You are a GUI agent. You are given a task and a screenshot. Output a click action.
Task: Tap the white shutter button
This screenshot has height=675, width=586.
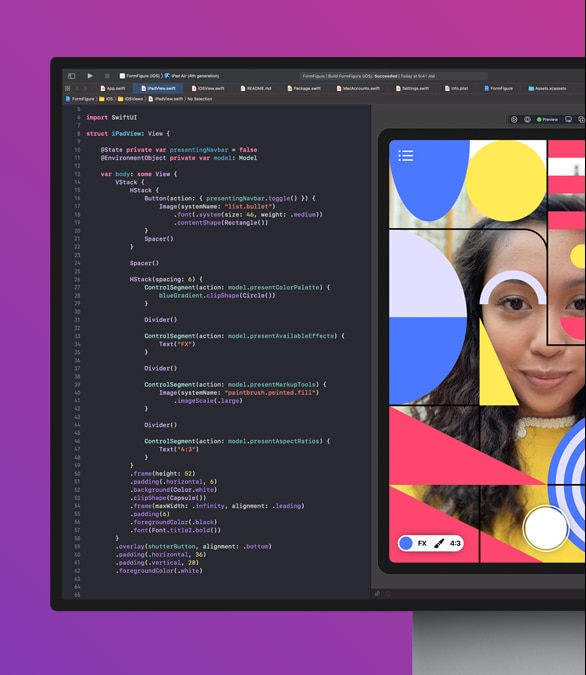point(546,528)
